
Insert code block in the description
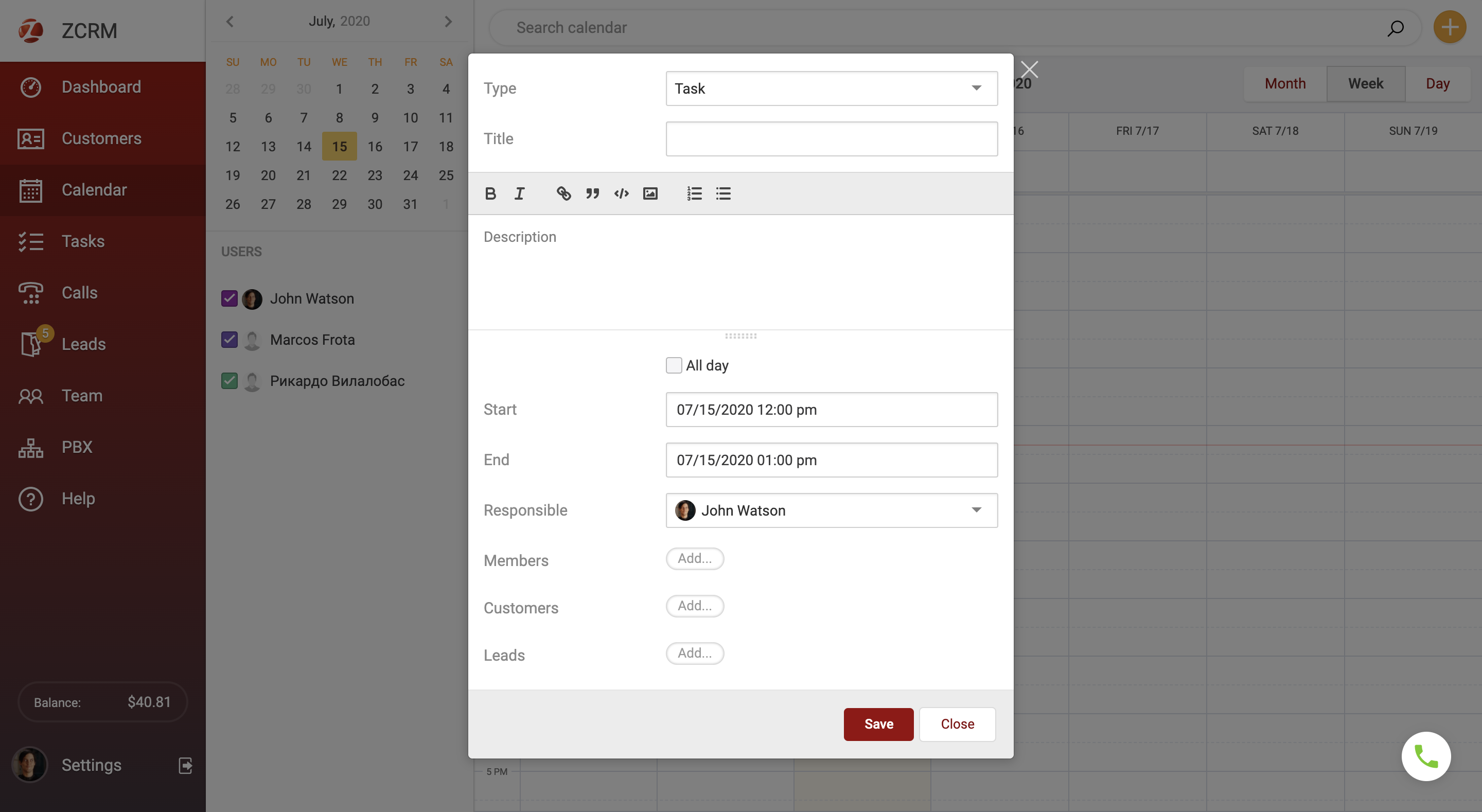coord(621,193)
